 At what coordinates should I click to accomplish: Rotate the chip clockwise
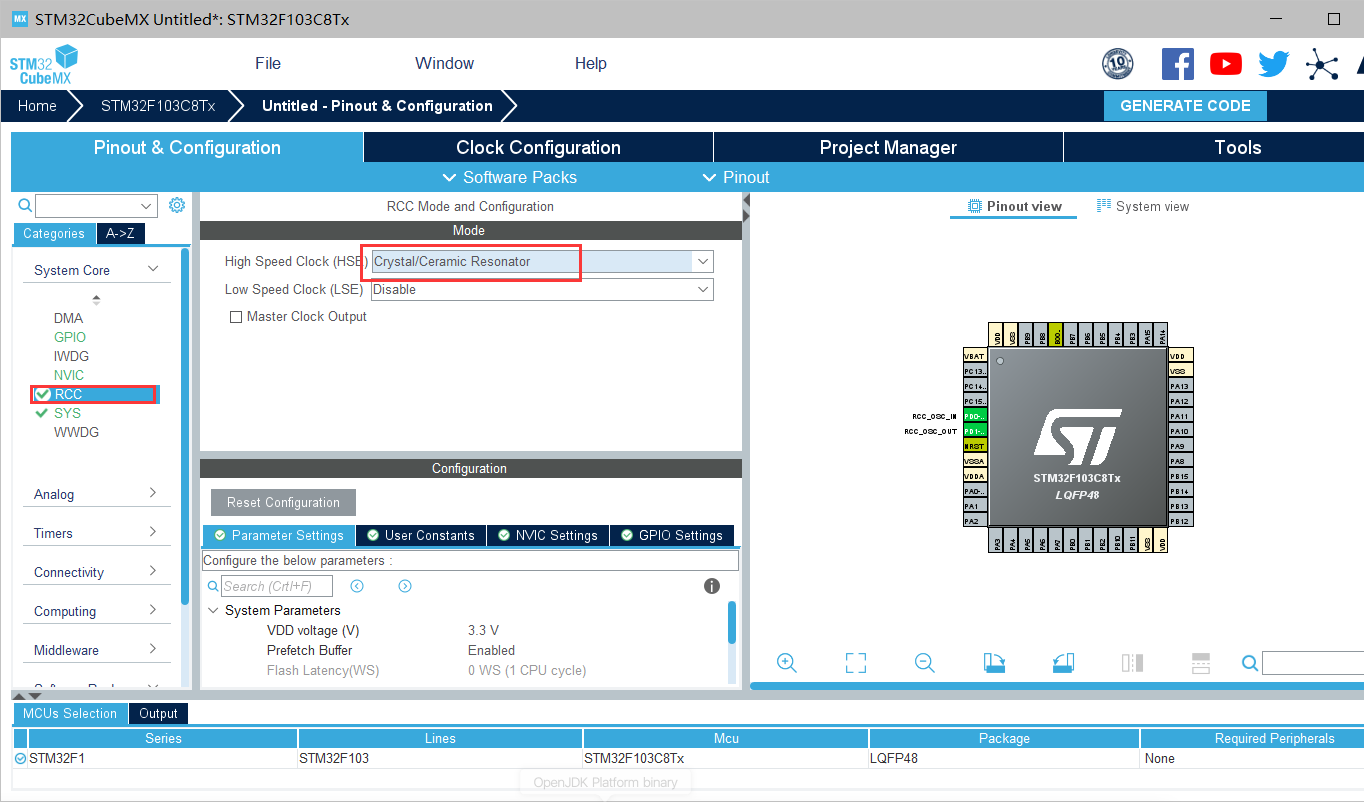[x=994, y=663]
